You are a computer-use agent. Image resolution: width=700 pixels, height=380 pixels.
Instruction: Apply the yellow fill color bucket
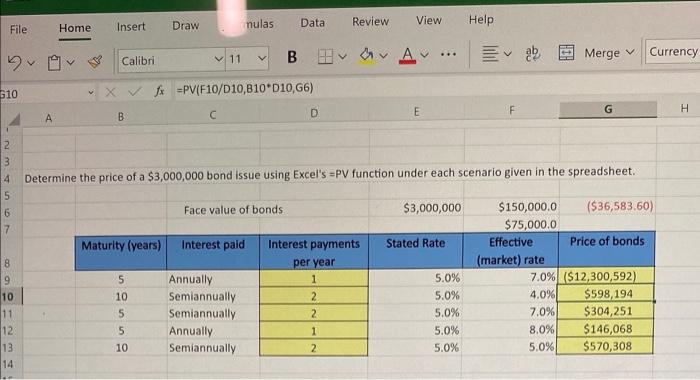click(x=367, y=56)
